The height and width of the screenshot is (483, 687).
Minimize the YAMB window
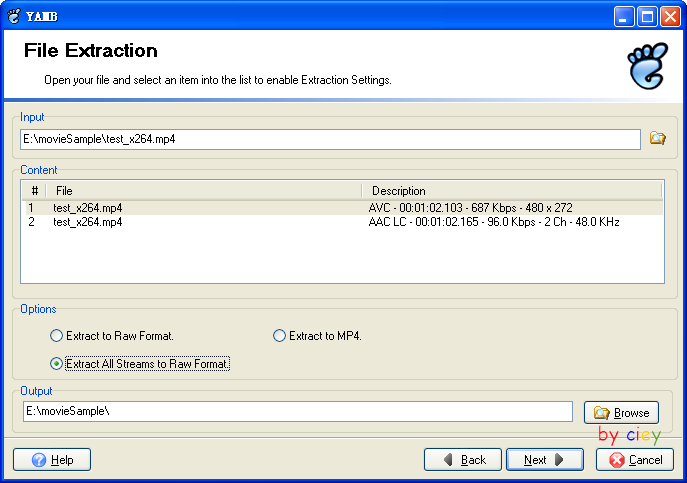pos(624,15)
